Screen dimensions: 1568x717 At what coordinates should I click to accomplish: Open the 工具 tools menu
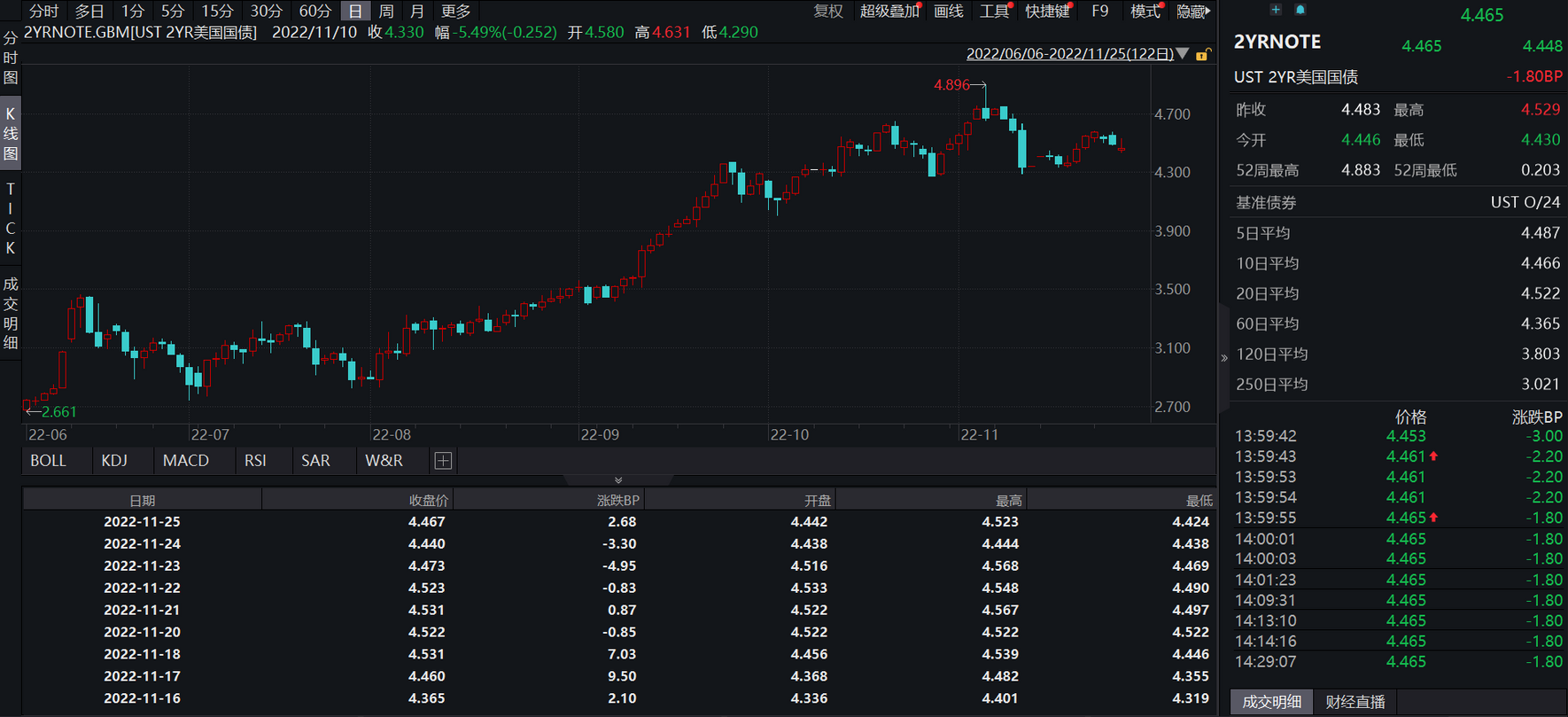click(x=995, y=12)
